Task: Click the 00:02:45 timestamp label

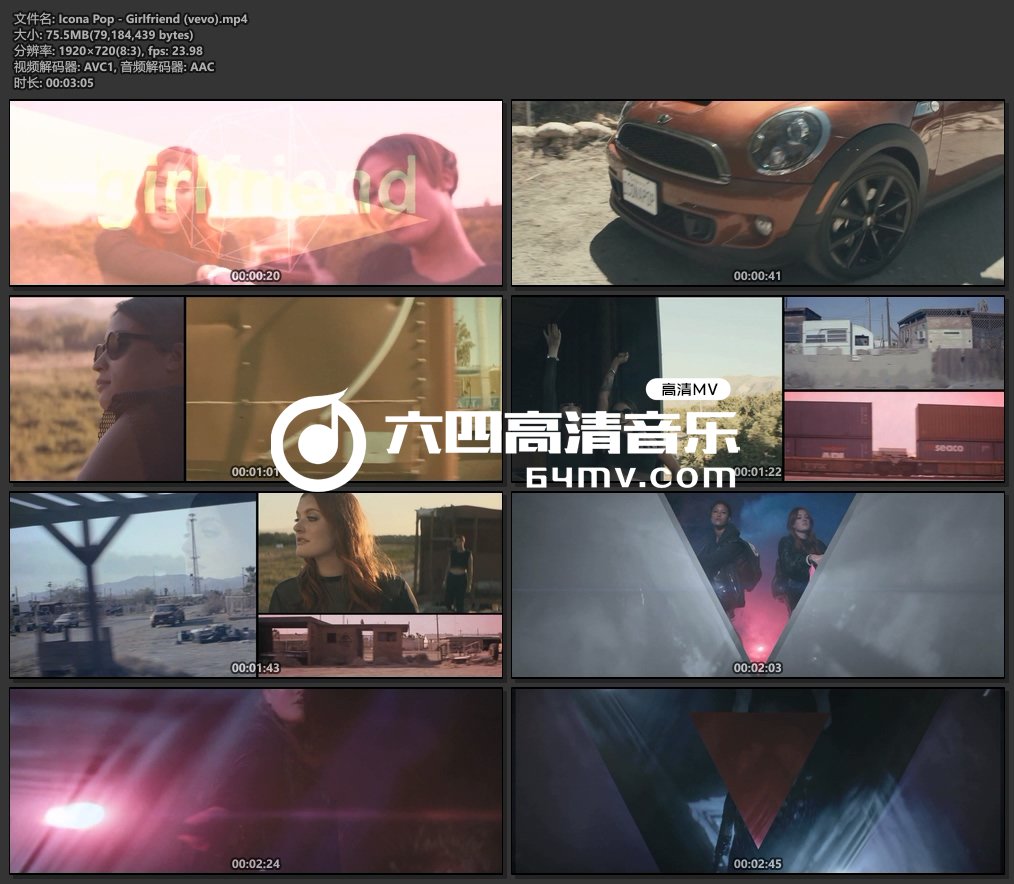Action: 758,863
